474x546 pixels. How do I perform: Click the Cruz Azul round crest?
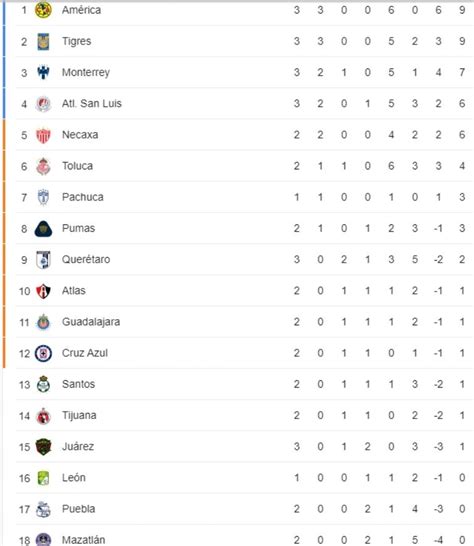click(43, 353)
